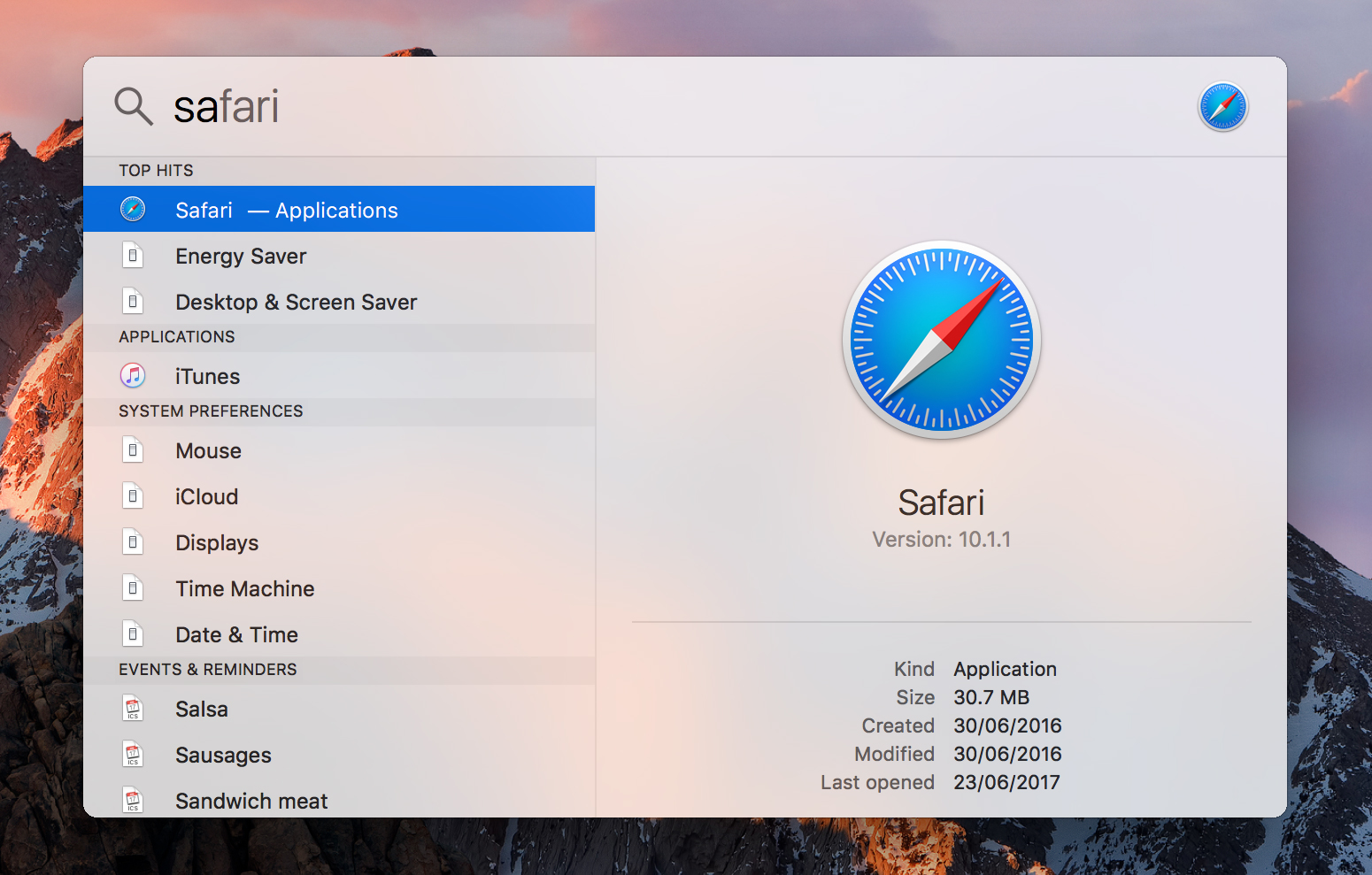
Task: Click the Sausages calendar ICS icon
Action: (x=133, y=755)
